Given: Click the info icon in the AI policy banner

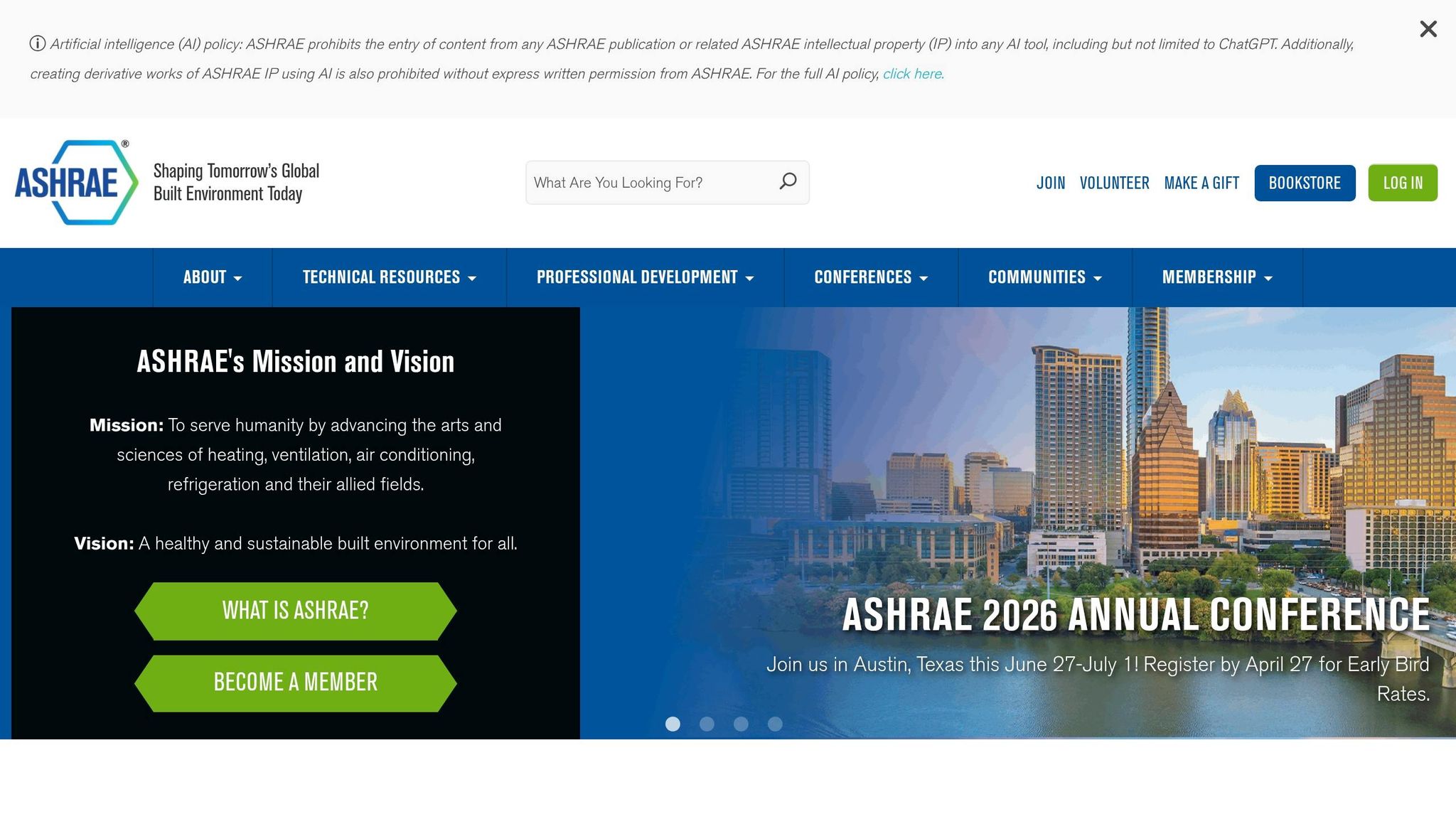Looking at the screenshot, I should click(x=36, y=44).
